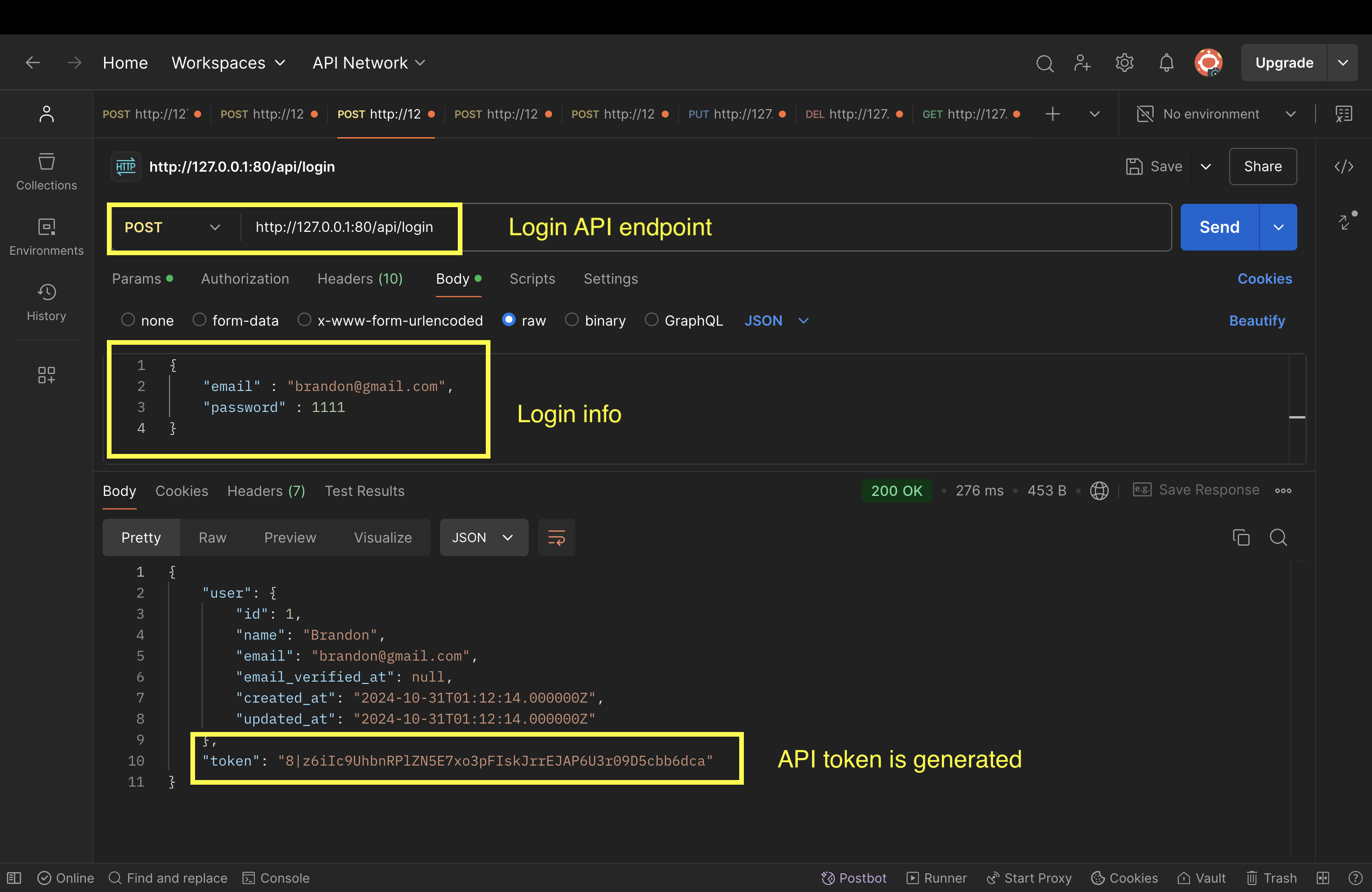Open the JSON body language dropdown
The width and height of the screenshot is (1372, 892).
pyautogui.click(x=776, y=321)
